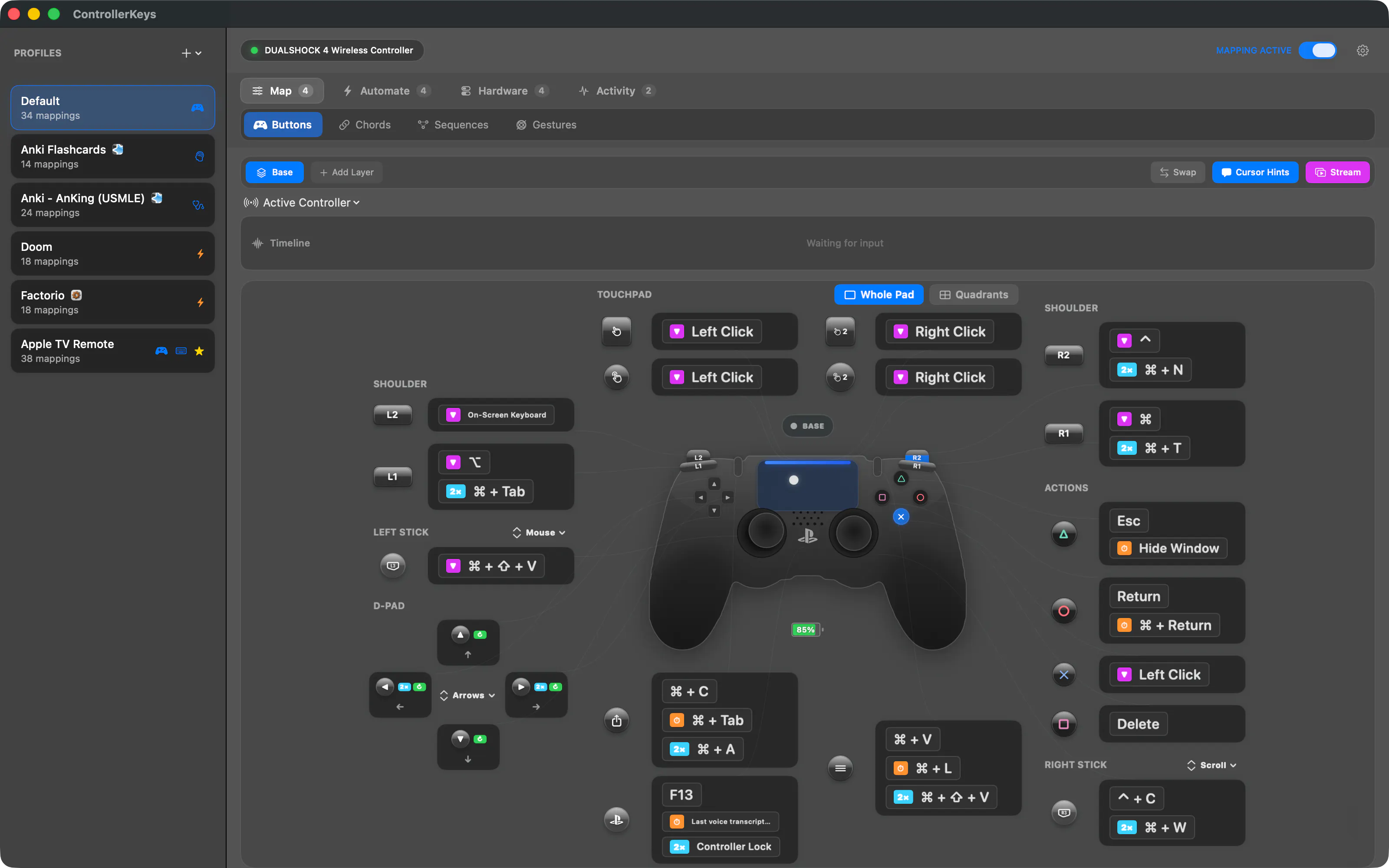Click the battery 85% indicator
1389x868 pixels.
tap(806, 630)
